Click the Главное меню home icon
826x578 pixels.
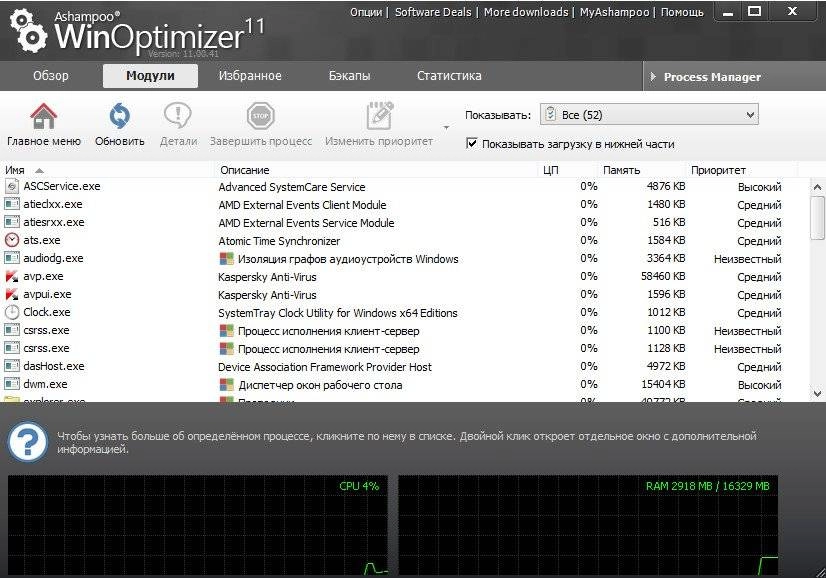[44, 115]
